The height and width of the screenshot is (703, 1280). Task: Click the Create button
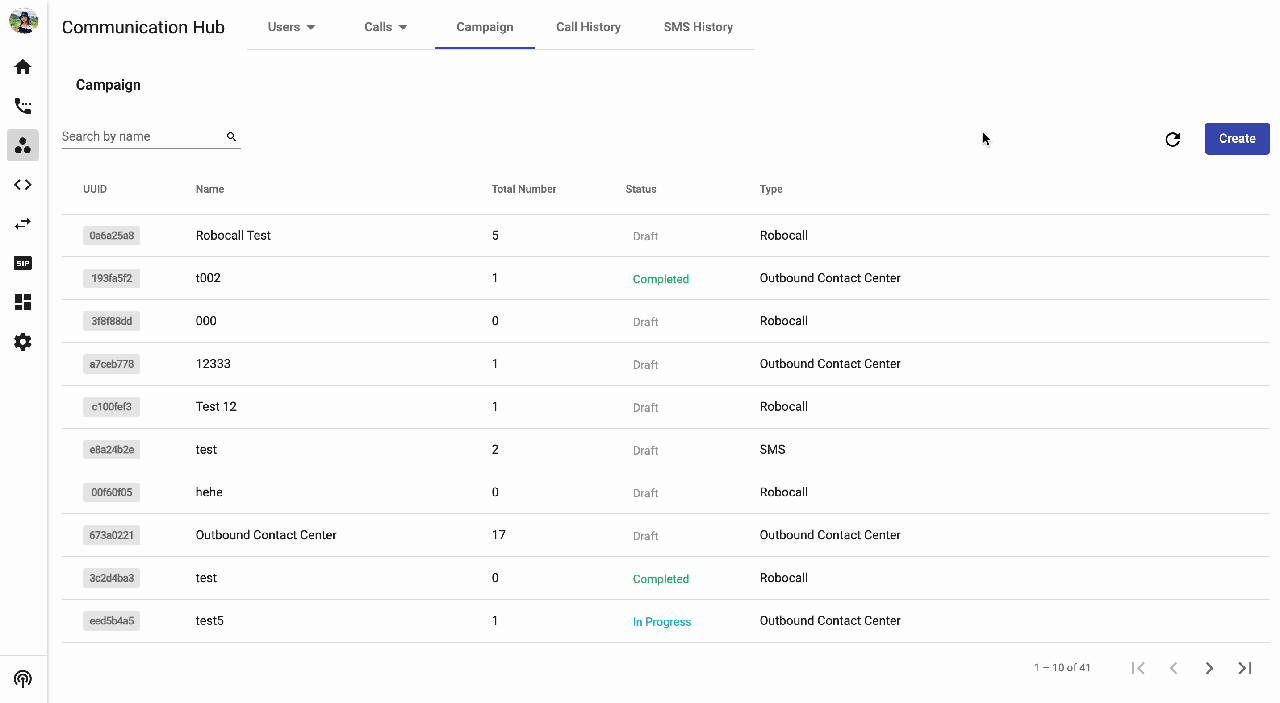pyautogui.click(x=1237, y=139)
